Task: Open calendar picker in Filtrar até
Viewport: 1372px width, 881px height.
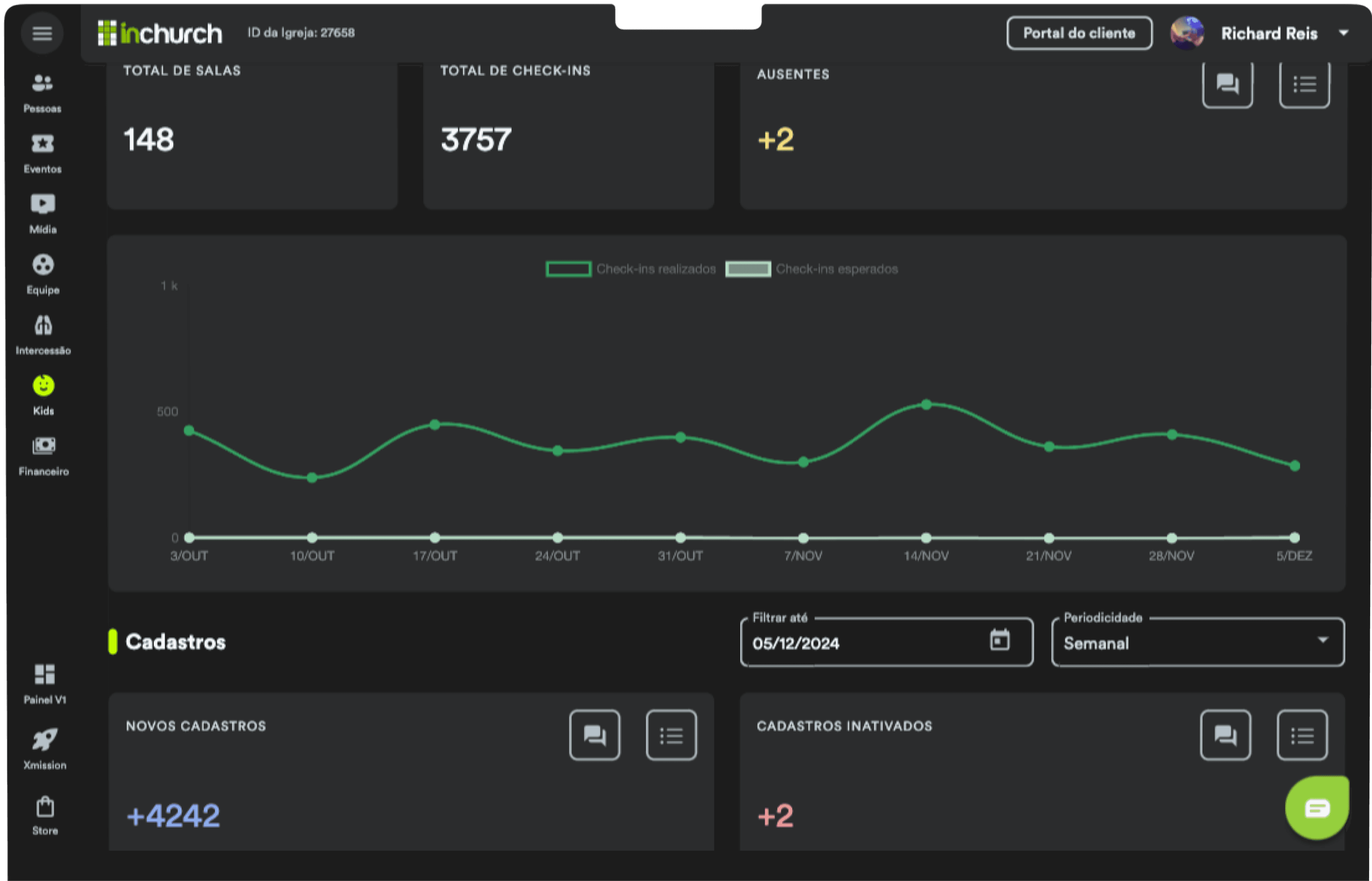Action: [x=999, y=640]
